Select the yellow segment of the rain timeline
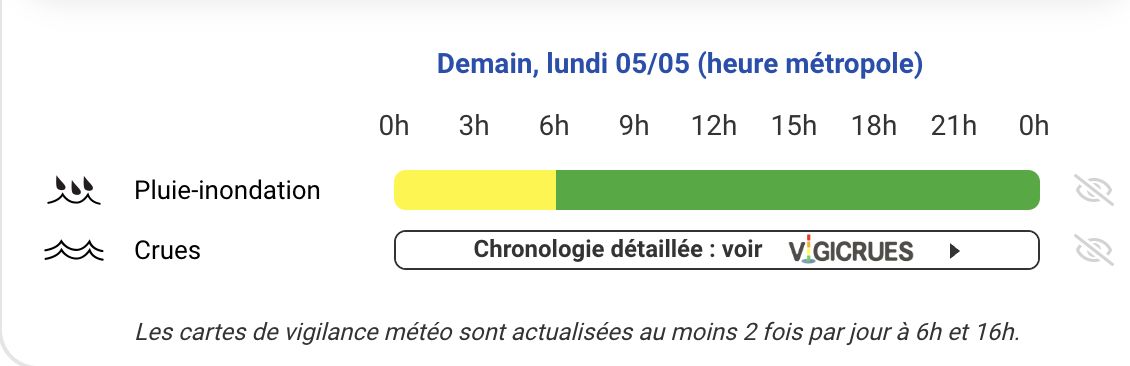 (x=475, y=190)
